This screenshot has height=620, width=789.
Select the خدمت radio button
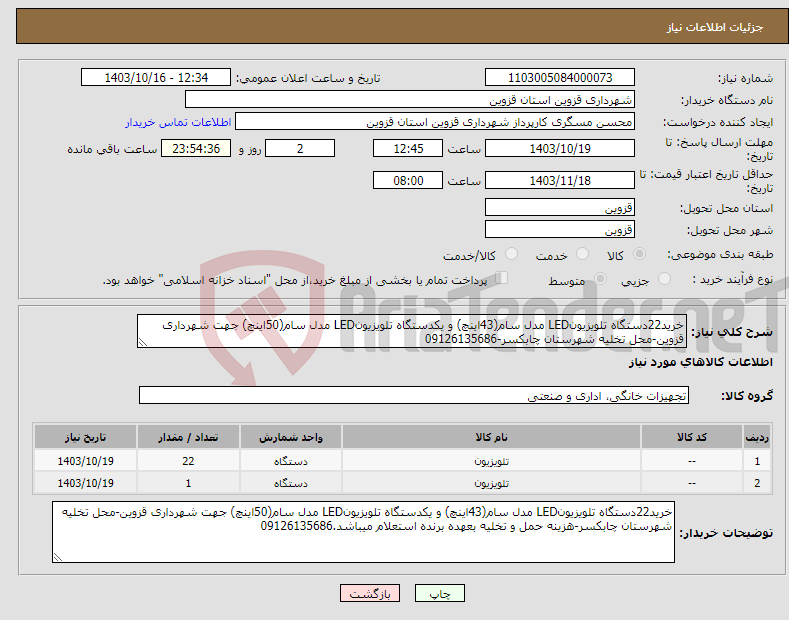pyautogui.click(x=582, y=254)
